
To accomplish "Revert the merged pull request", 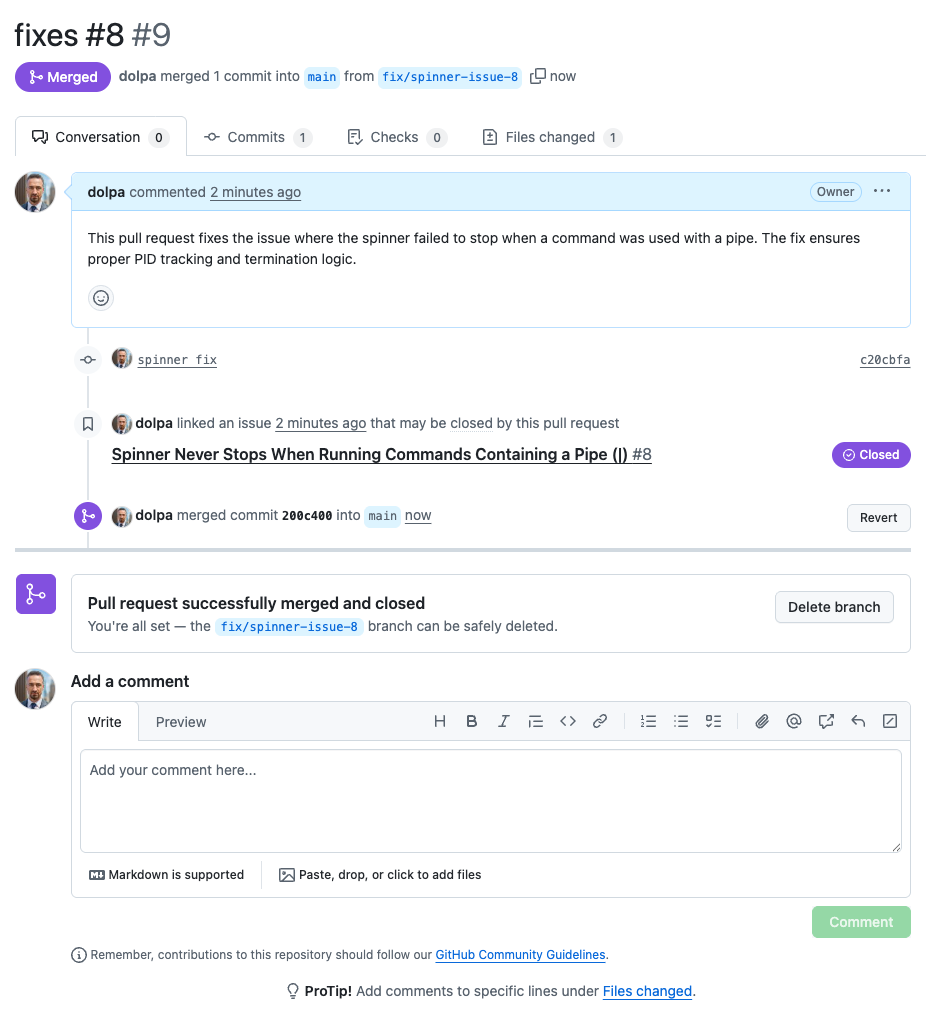I will pyautogui.click(x=878, y=517).
